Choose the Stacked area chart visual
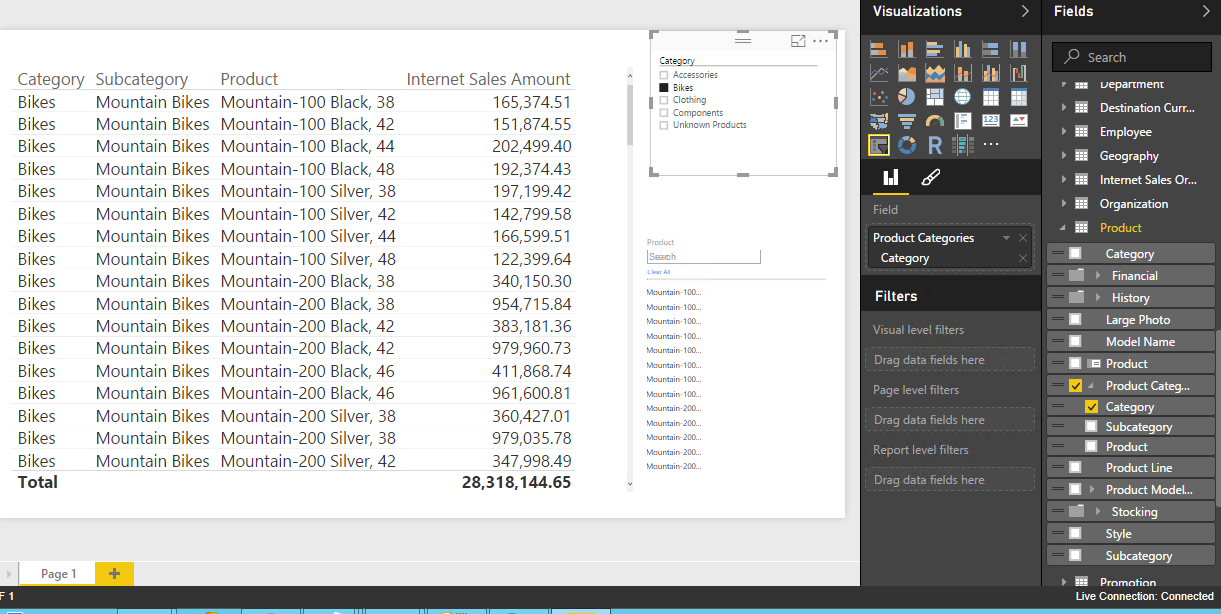The height and width of the screenshot is (614, 1221). [935, 73]
